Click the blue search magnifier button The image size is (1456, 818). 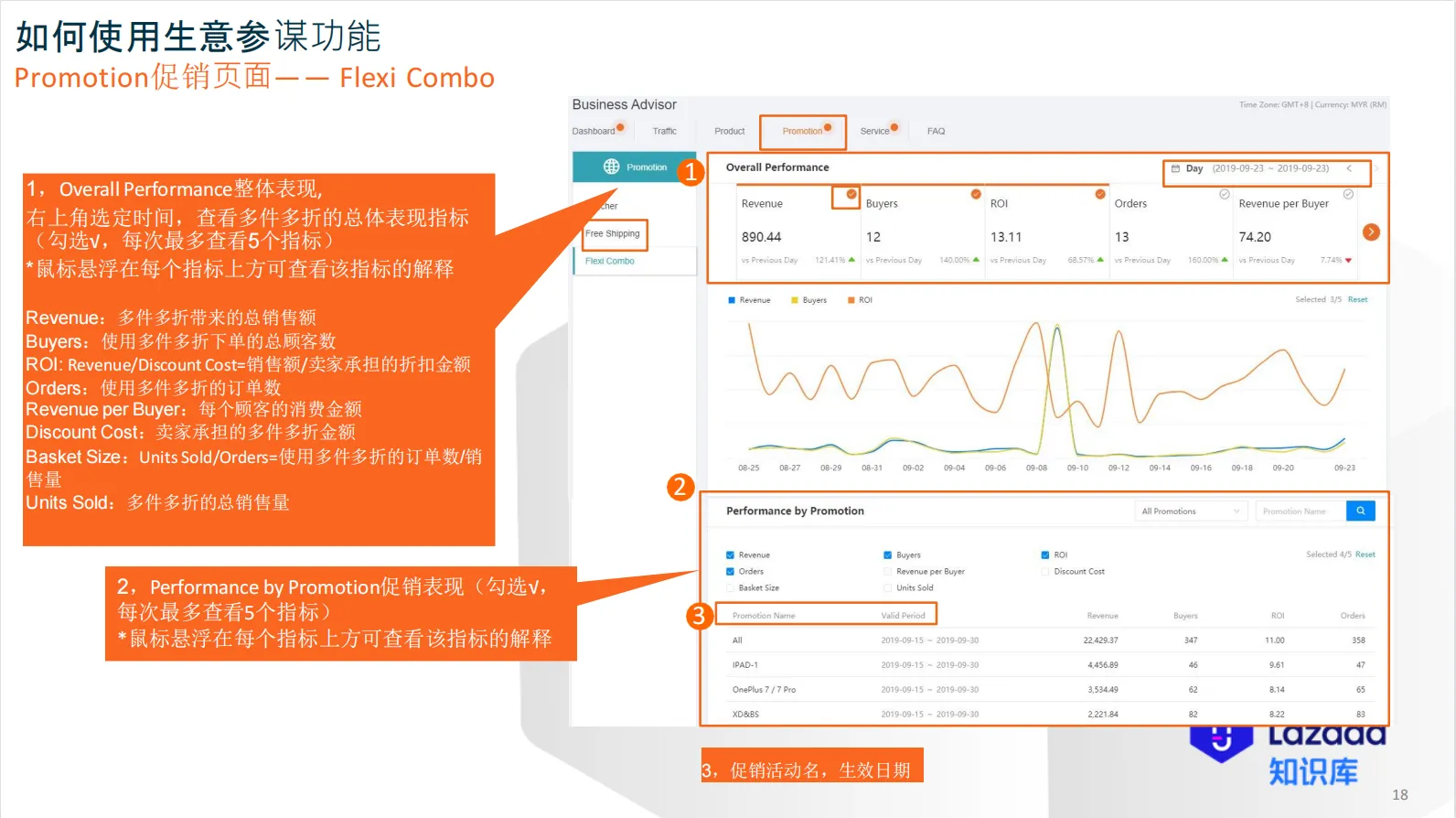pos(1360,511)
